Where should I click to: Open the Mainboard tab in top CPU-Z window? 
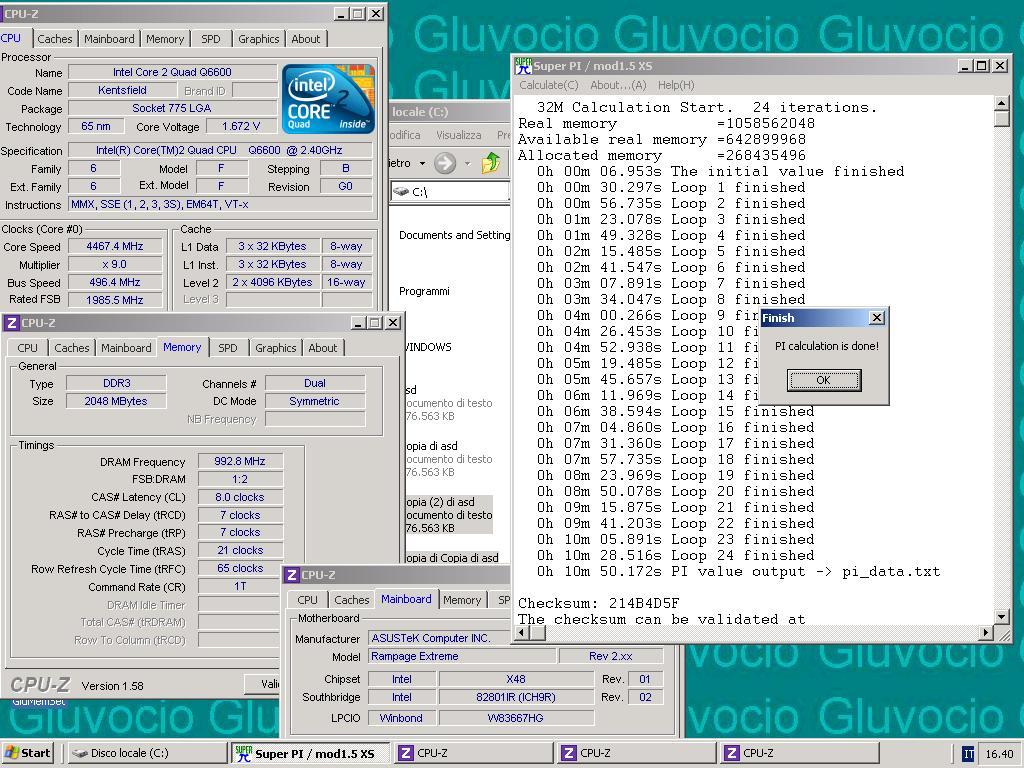(109, 39)
